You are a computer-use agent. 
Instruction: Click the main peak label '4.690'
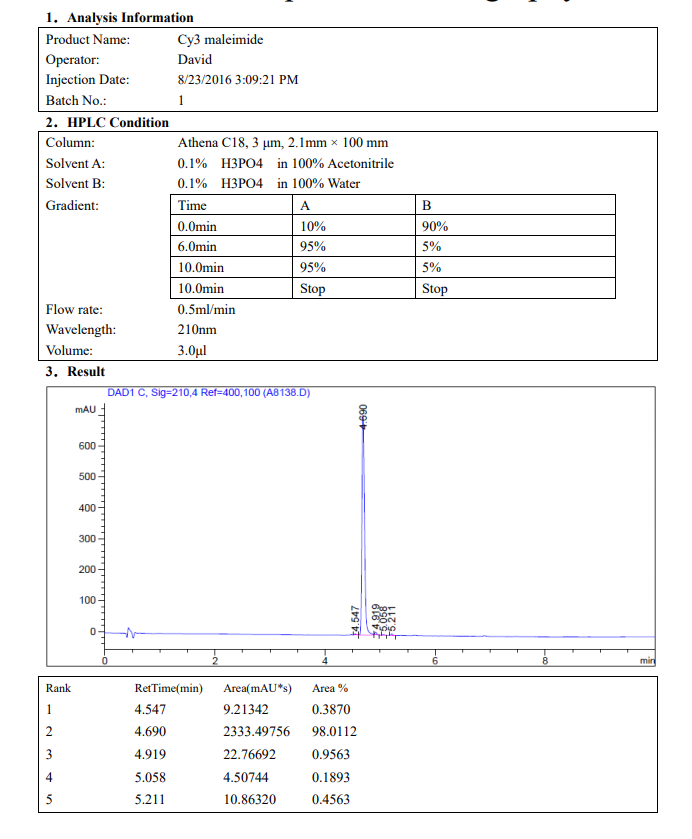(x=363, y=417)
